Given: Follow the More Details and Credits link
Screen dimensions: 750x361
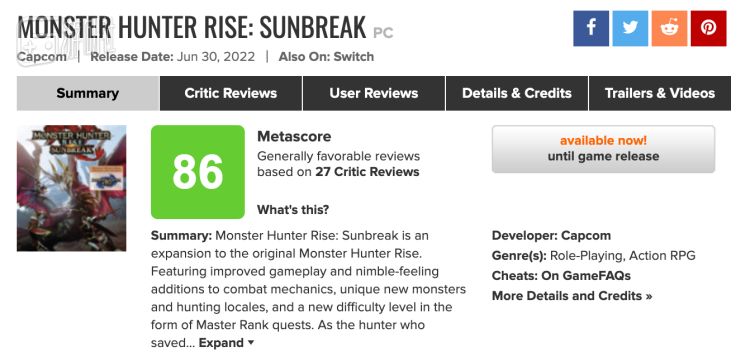Looking at the screenshot, I should 572,296.
